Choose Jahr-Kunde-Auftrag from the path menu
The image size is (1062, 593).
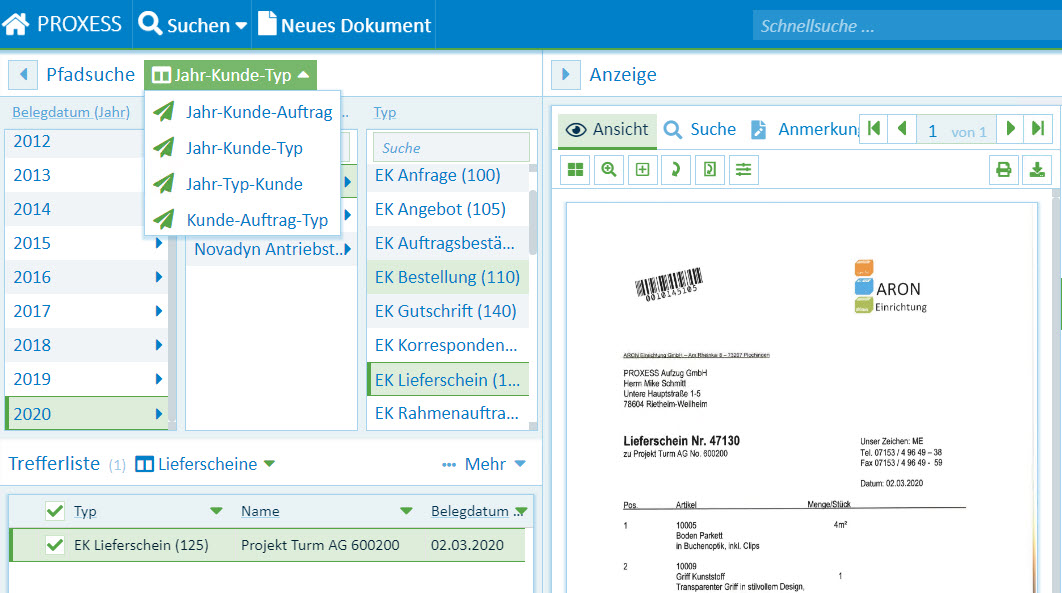tap(258, 112)
